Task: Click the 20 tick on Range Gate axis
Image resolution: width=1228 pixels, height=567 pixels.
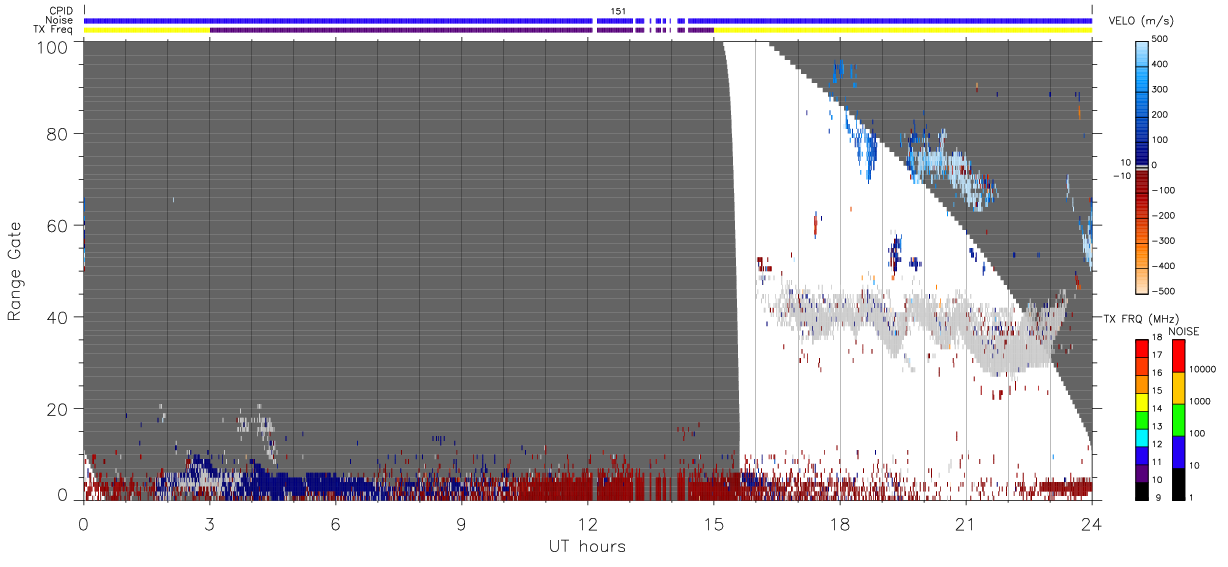Action: (58, 408)
